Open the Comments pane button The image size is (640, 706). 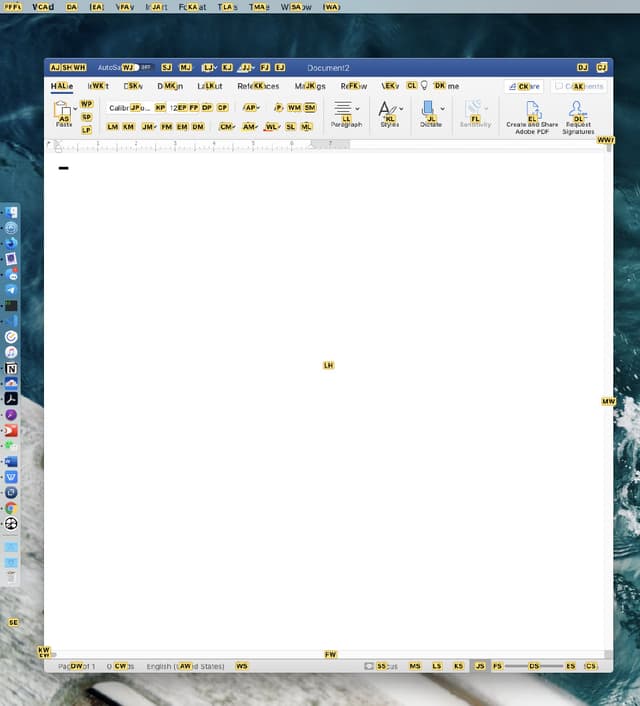point(578,86)
